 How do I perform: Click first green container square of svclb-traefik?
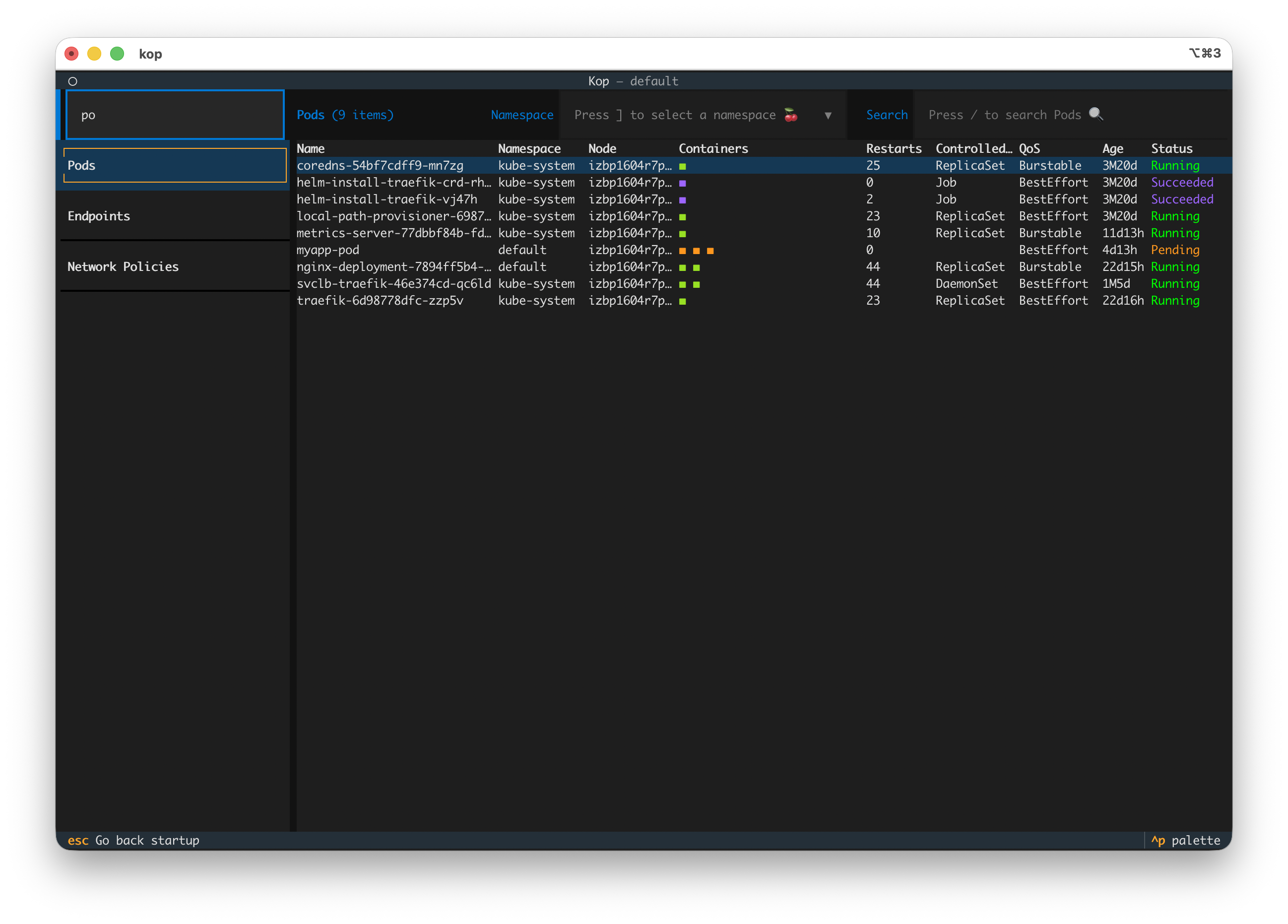click(683, 284)
